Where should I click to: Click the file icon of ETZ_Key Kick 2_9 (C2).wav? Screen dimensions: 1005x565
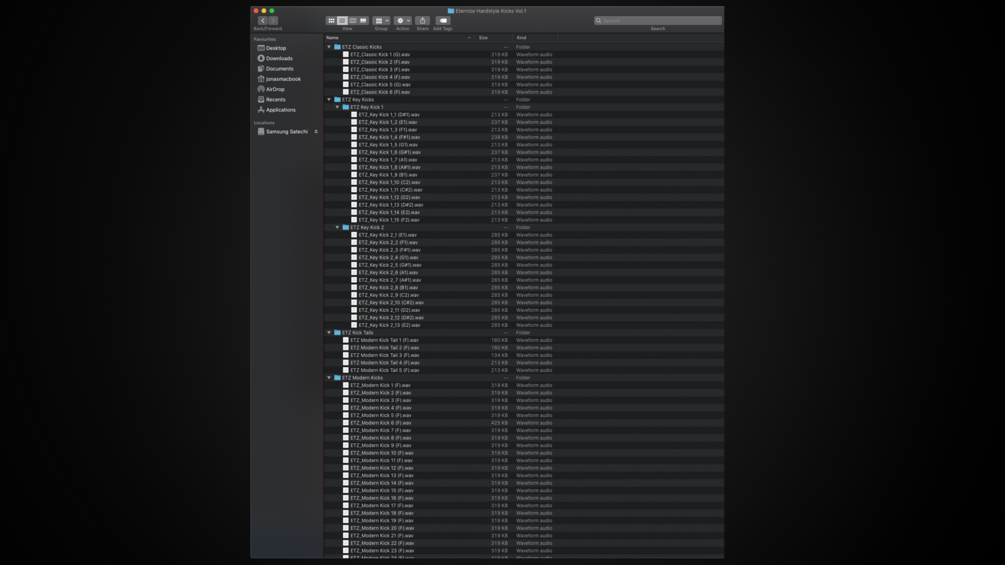tap(354, 295)
